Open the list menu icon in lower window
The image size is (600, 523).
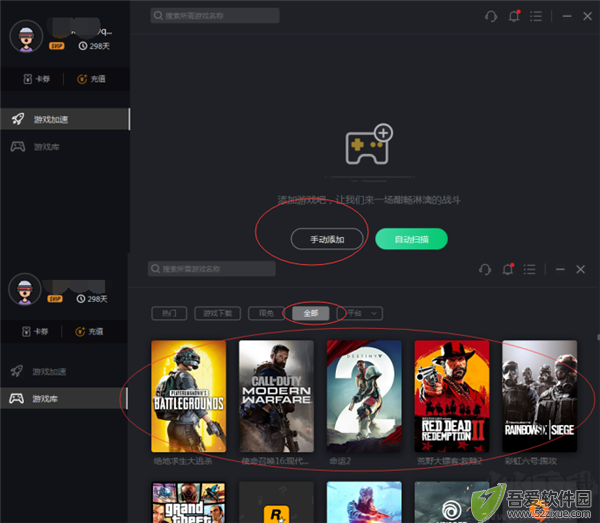tap(530, 269)
